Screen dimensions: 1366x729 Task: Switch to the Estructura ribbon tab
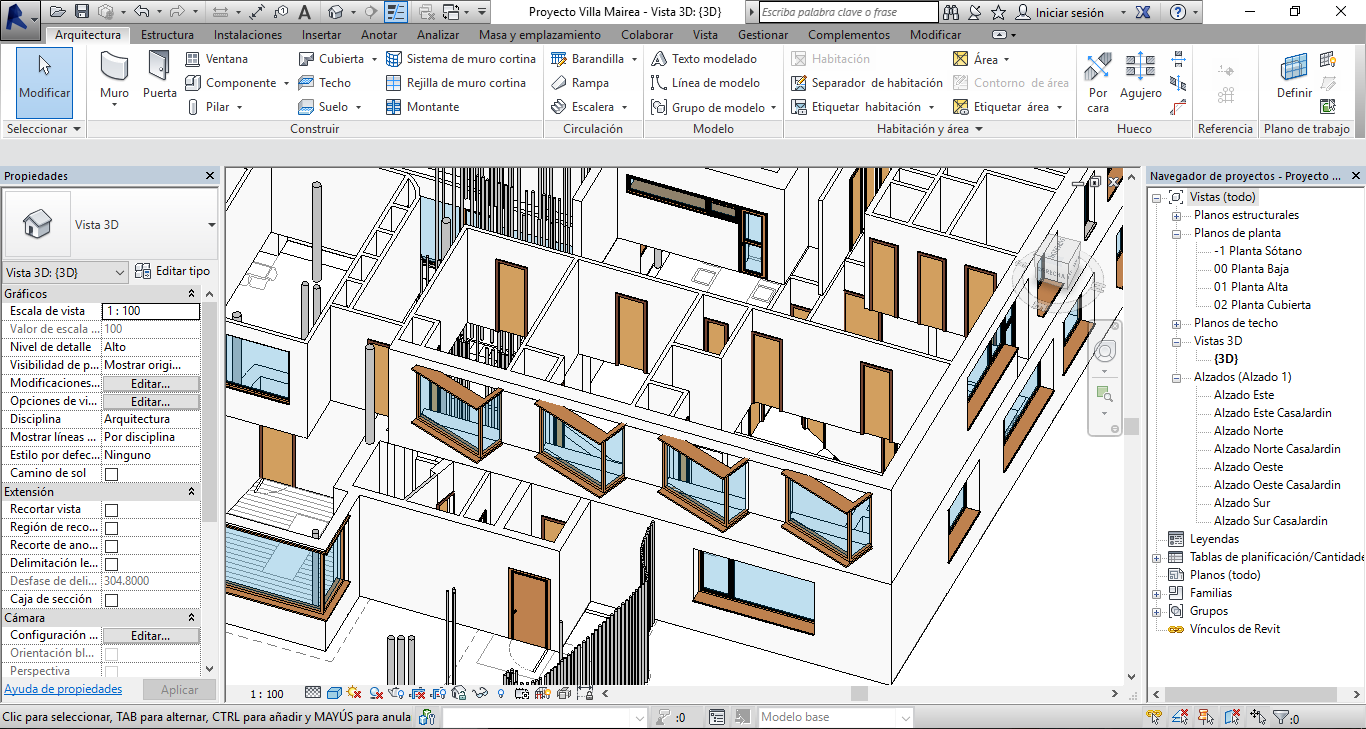[167, 35]
